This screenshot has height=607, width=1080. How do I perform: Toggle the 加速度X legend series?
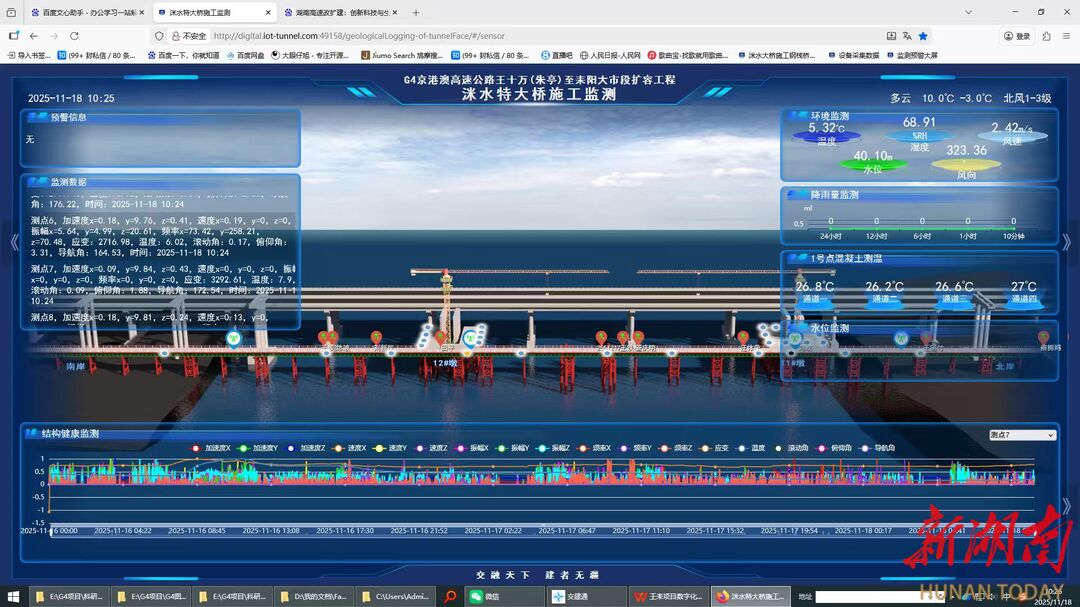tap(212, 448)
